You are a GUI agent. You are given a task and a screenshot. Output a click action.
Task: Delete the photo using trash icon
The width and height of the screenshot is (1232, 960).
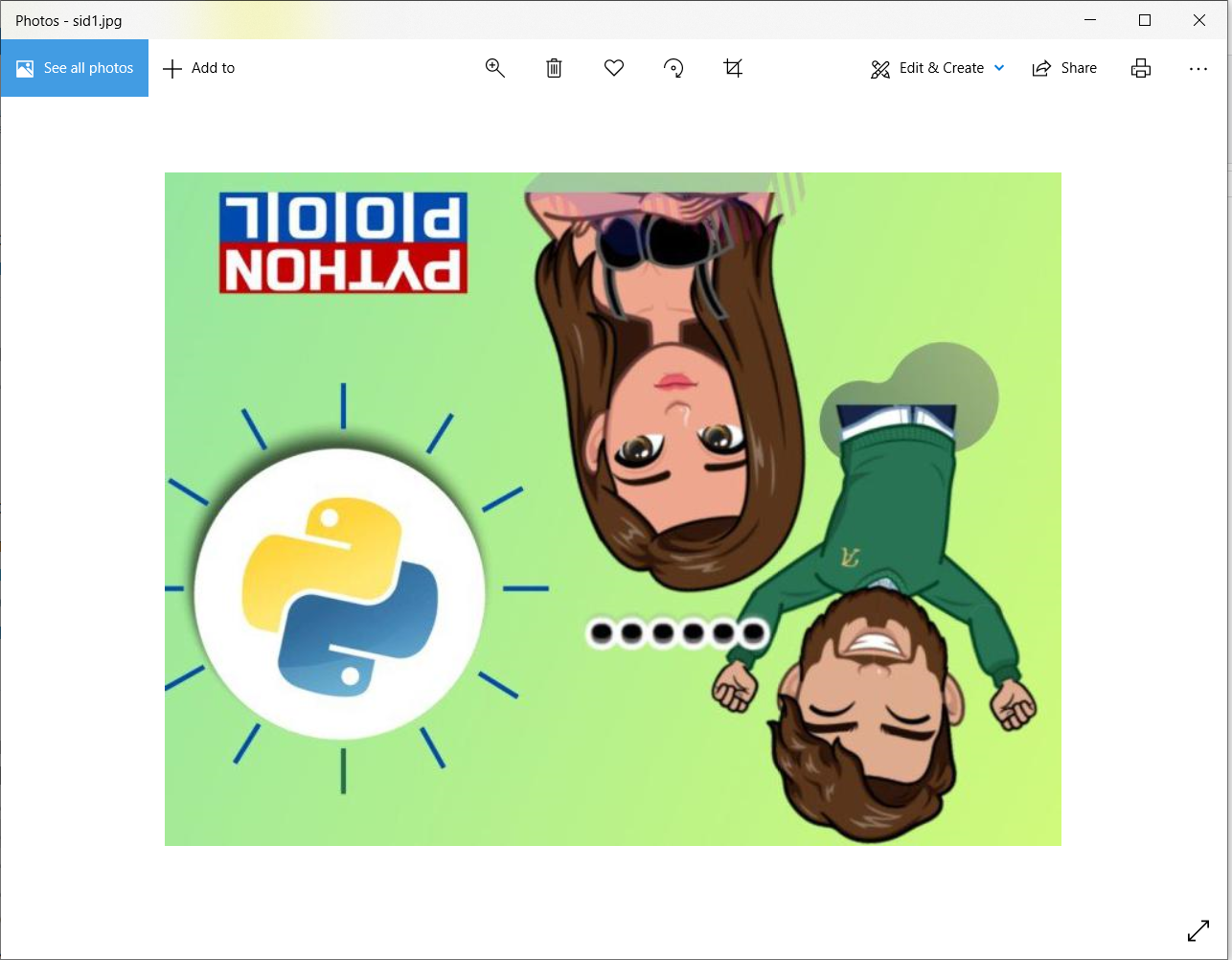pos(554,68)
